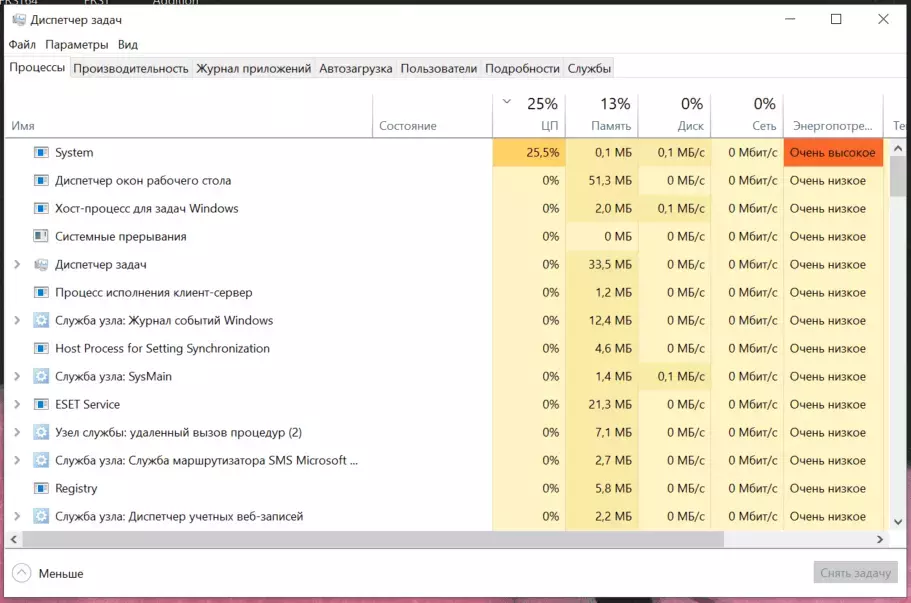Click the ESET Service icon
Image resolution: width=911 pixels, height=603 pixels.
point(41,404)
